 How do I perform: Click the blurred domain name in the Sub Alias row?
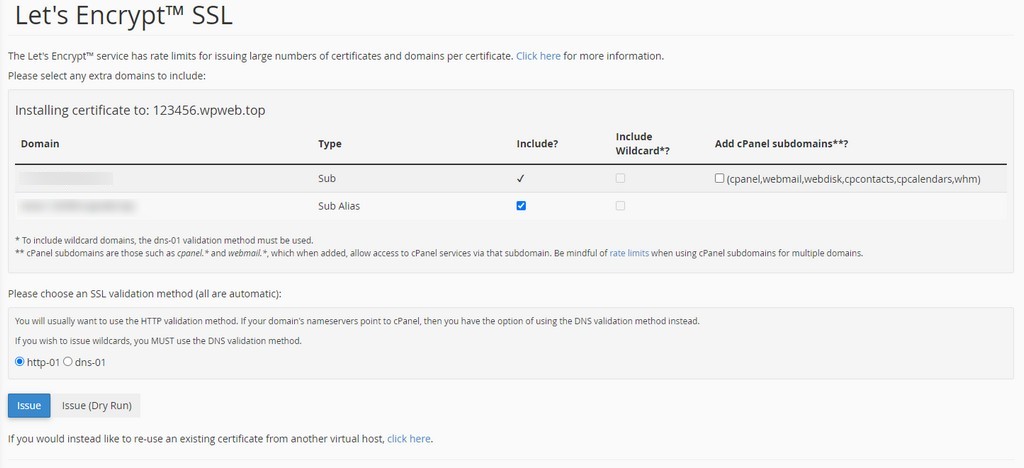[x=78, y=206]
